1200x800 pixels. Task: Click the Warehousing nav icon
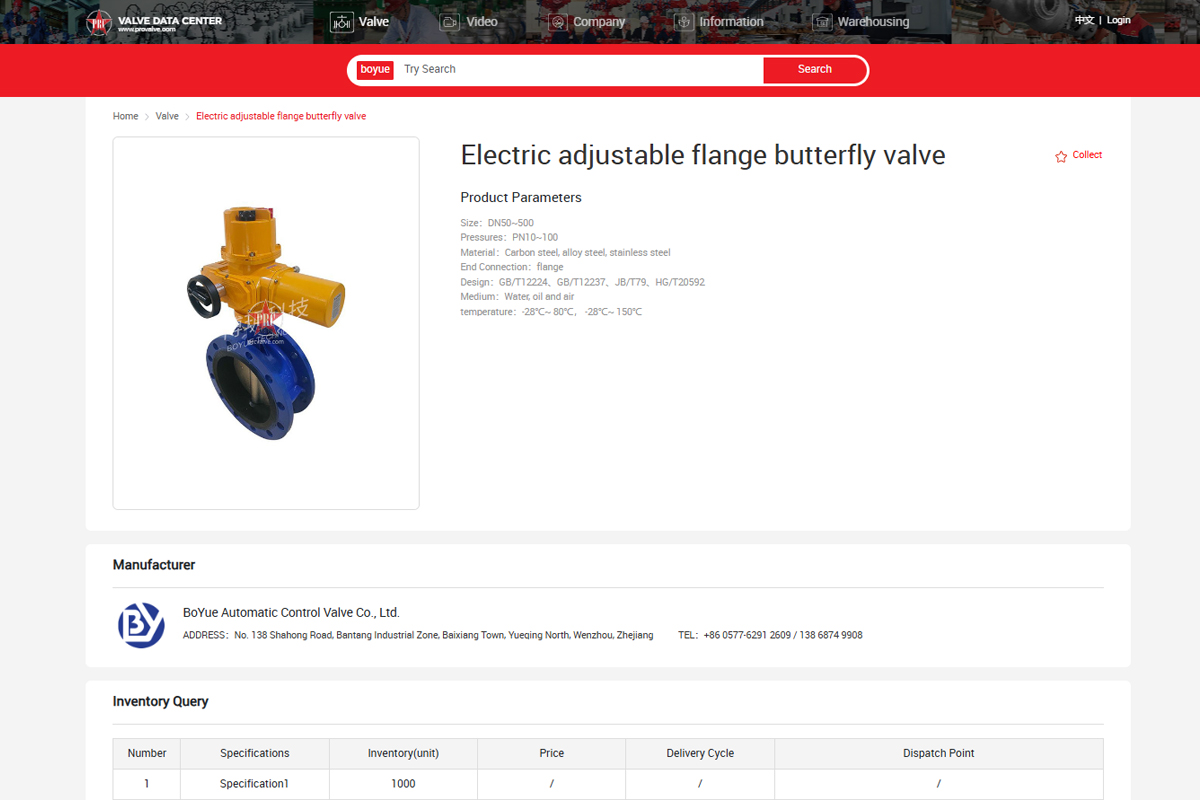pyautogui.click(x=822, y=22)
